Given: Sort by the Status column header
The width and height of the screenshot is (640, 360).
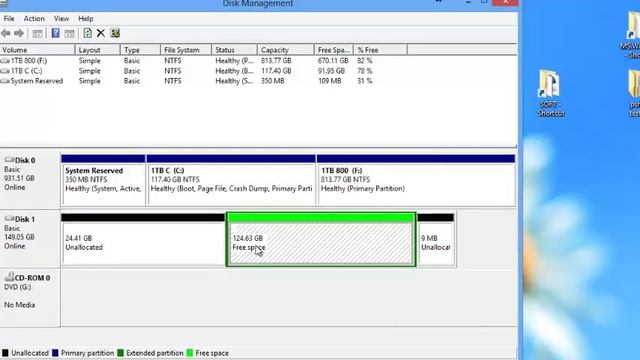Looking at the screenshot, I should pos(235,50).
